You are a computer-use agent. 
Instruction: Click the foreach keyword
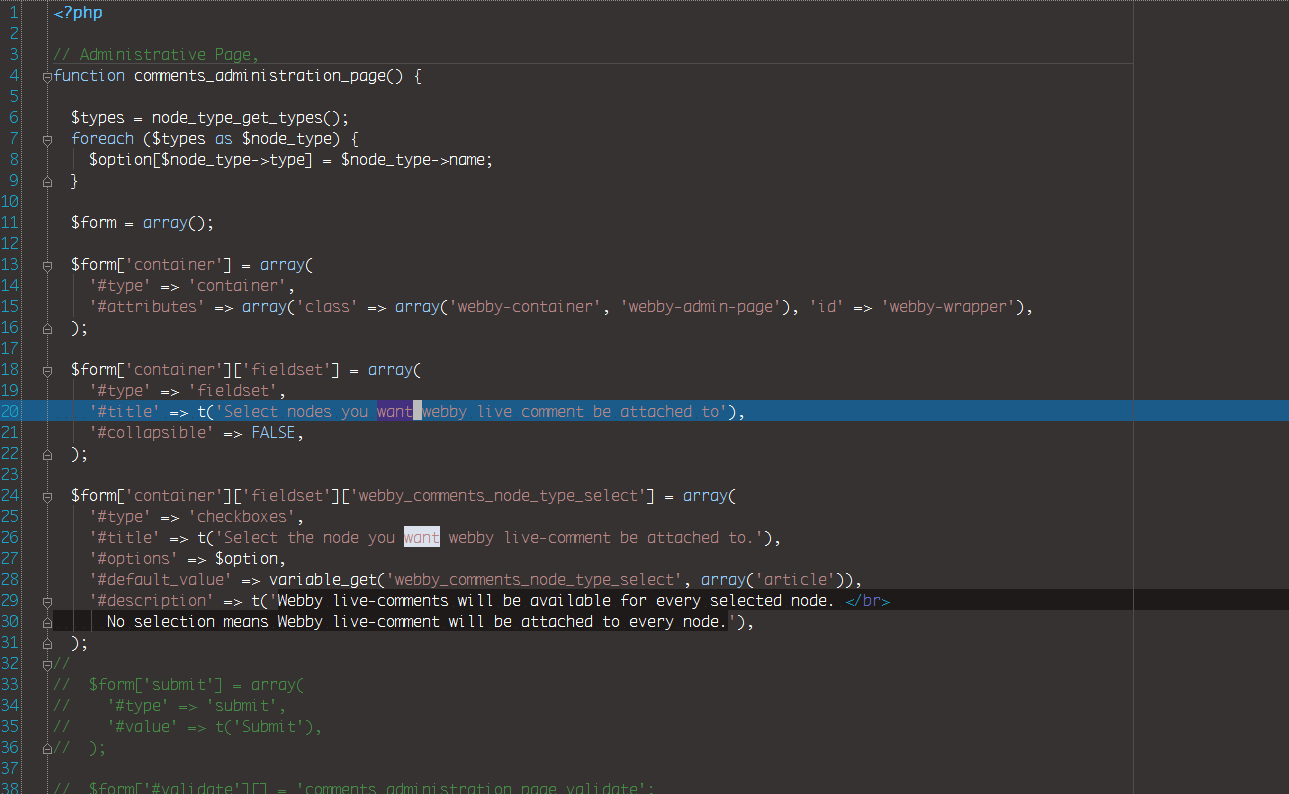click(x=102, y=139)
